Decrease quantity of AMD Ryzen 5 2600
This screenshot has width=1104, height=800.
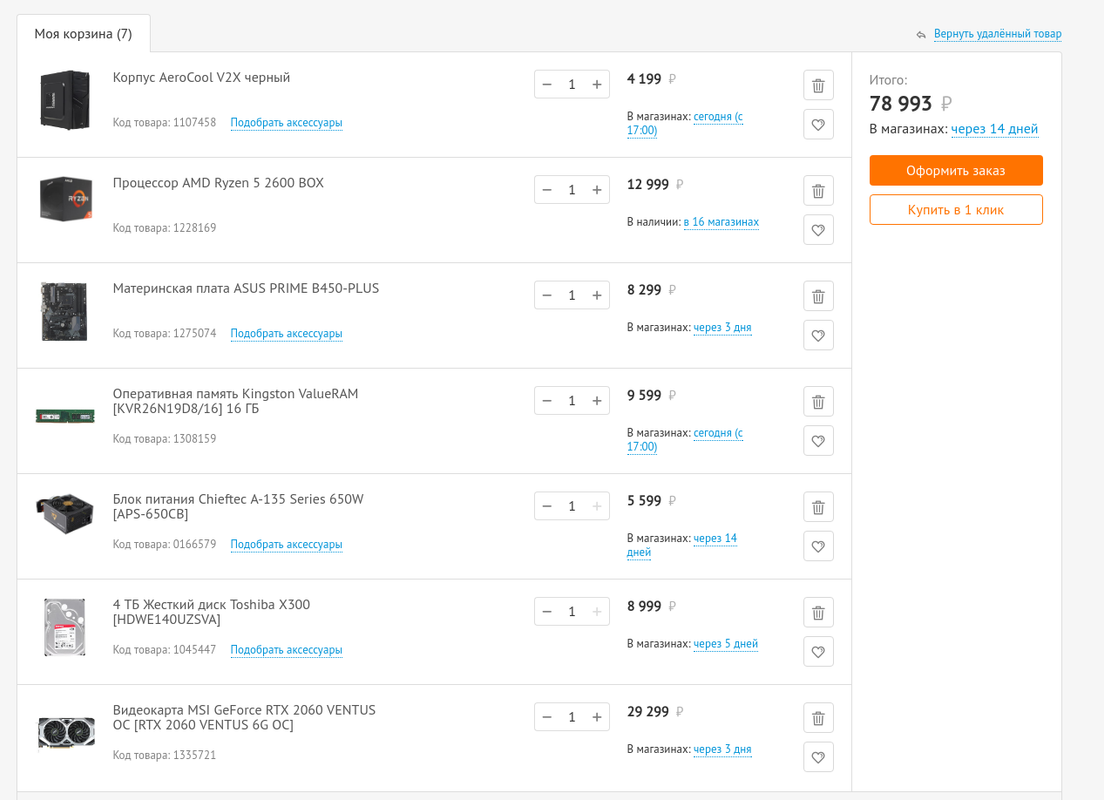tap(547, 190)
